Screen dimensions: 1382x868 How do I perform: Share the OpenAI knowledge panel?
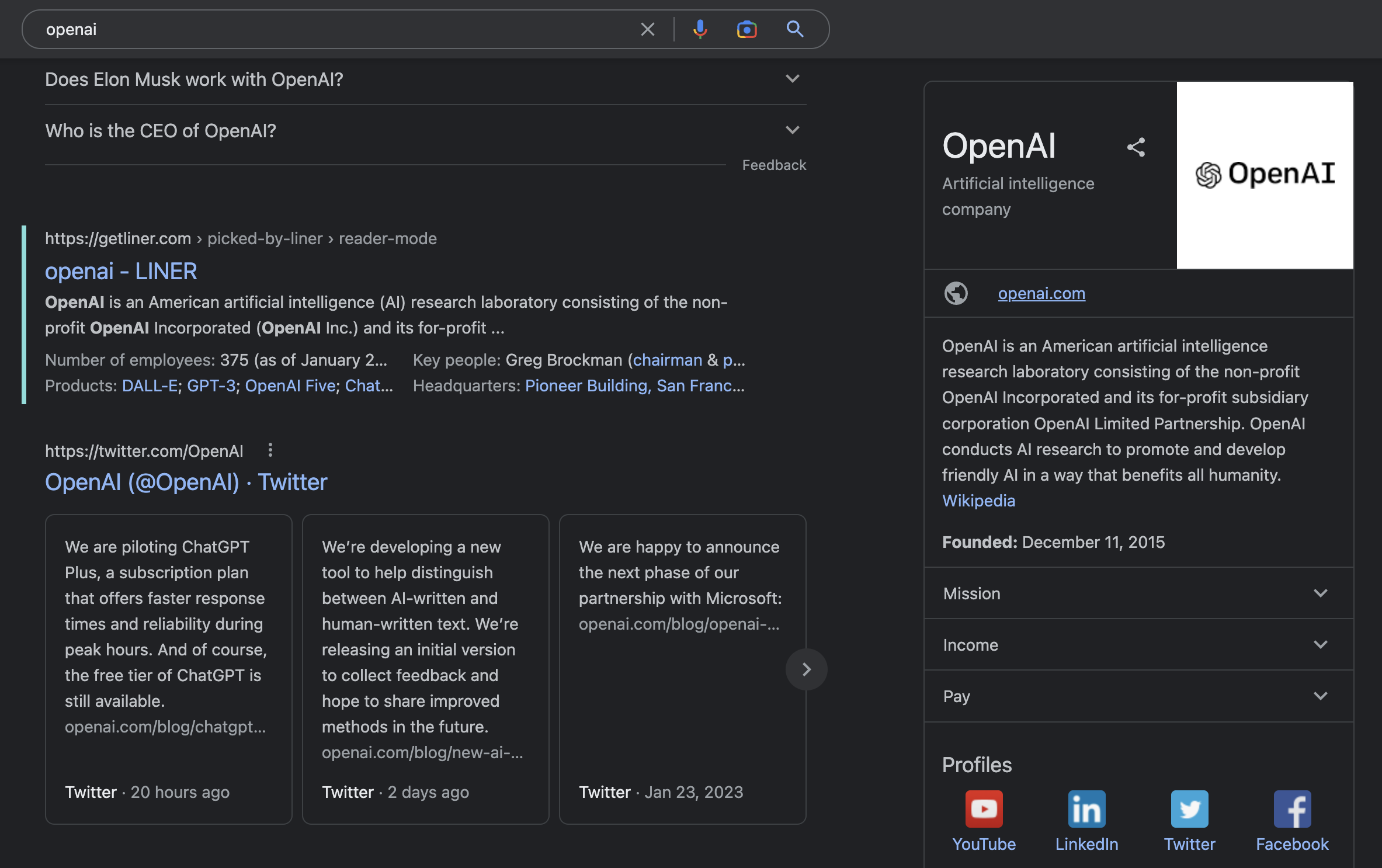(1136, 147)
